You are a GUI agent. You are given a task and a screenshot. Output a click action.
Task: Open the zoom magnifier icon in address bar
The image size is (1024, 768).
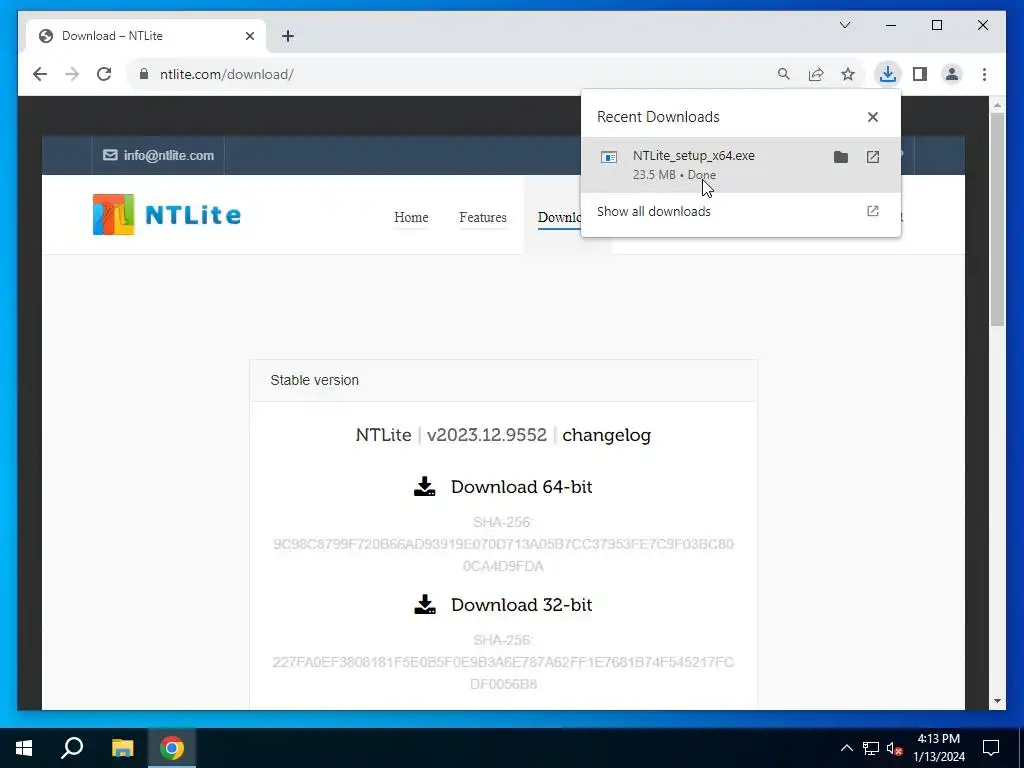pos(784,74)
